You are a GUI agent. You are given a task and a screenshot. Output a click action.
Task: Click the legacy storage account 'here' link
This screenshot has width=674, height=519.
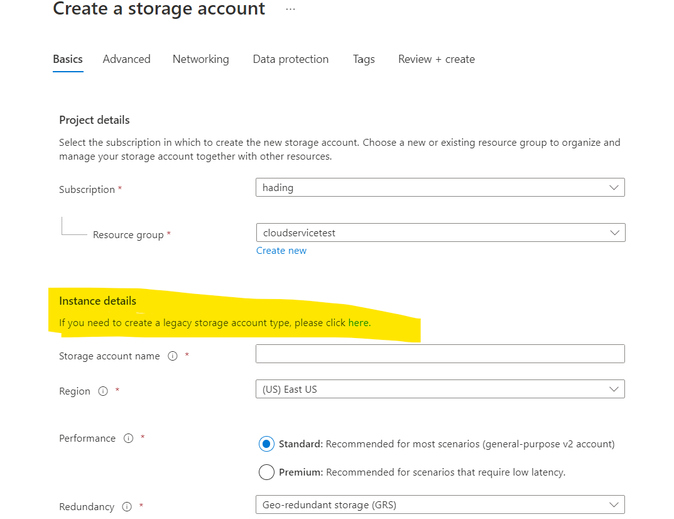click(358, 322)
